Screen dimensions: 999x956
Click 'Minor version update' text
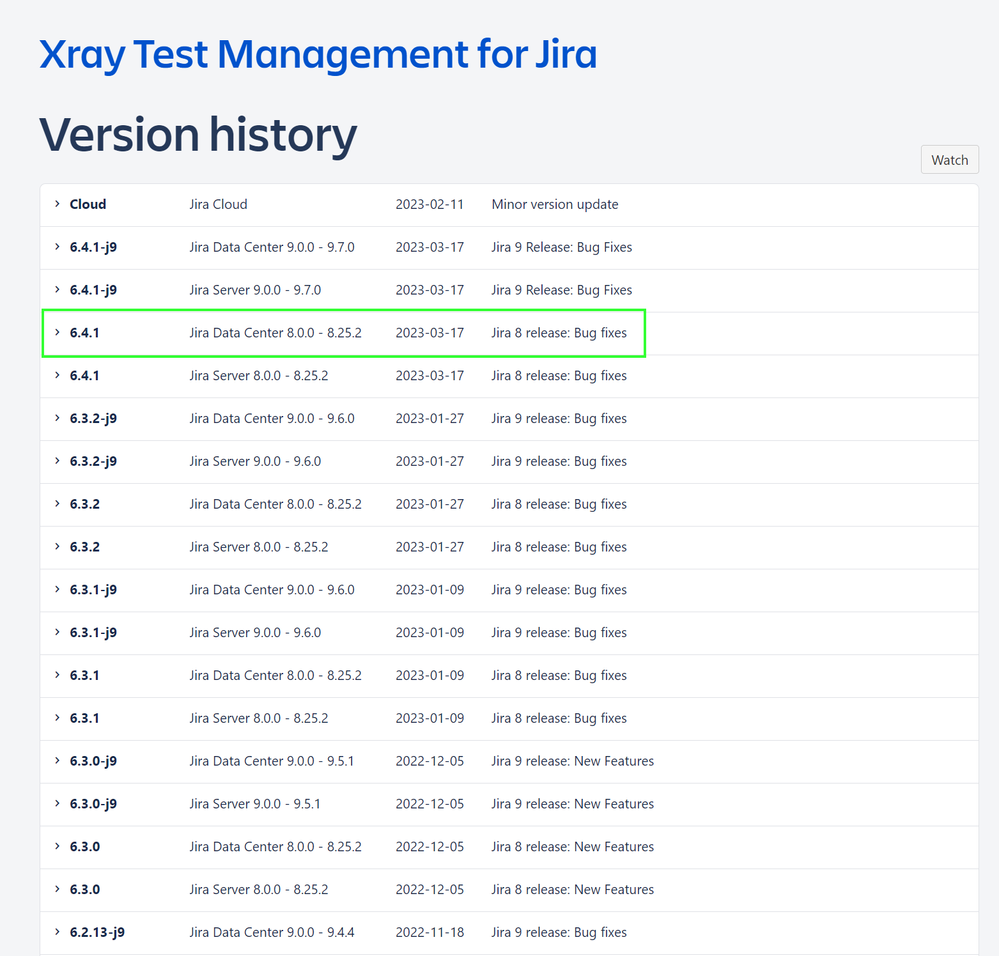(555, 204)
